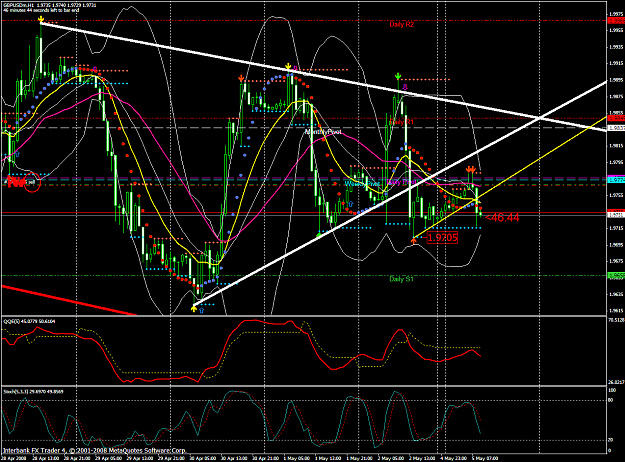Select the green Daily S1 price tag on the axis
This screenshot has width=625, height=462.
coord(616,275)
